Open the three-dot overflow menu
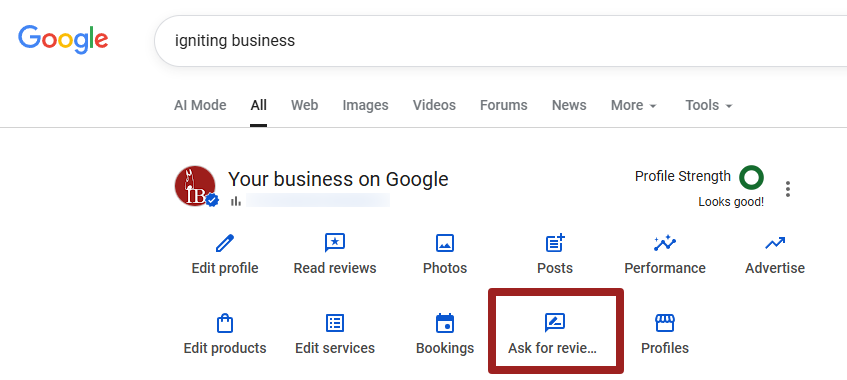847x380 pixels. point(788,189)
